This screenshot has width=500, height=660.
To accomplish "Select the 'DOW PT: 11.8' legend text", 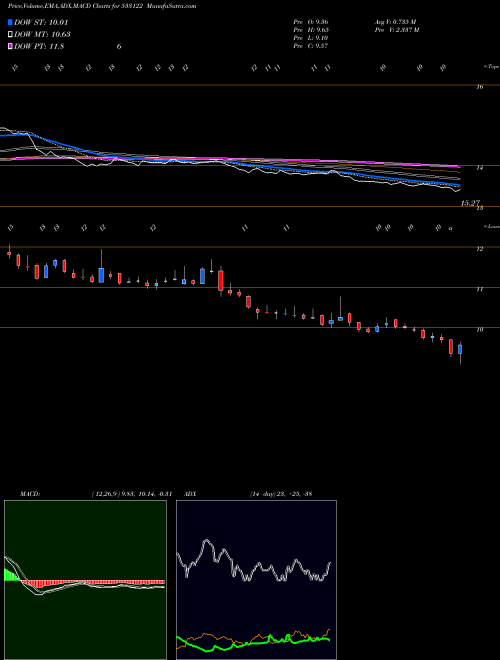I will pos(39,46).
